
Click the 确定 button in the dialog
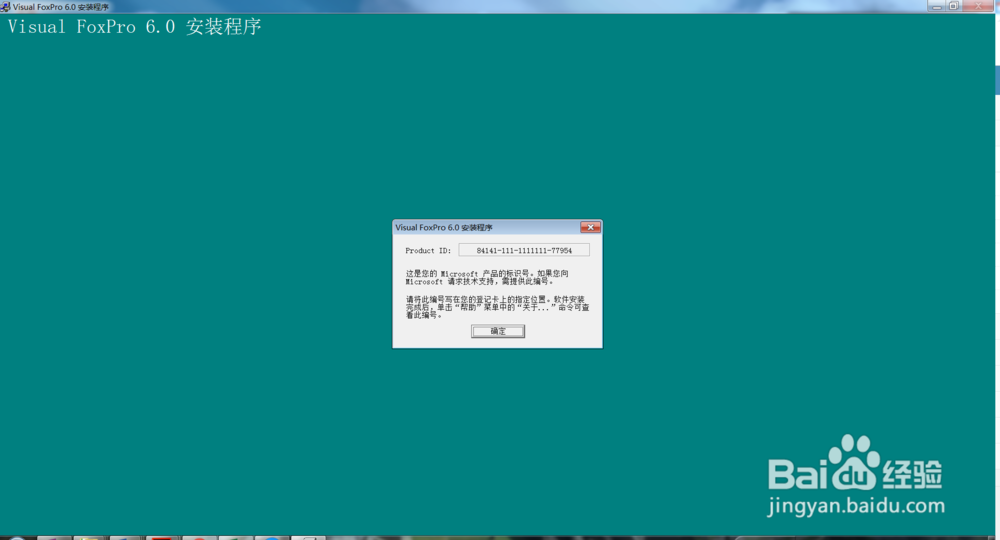coord(497,331)
